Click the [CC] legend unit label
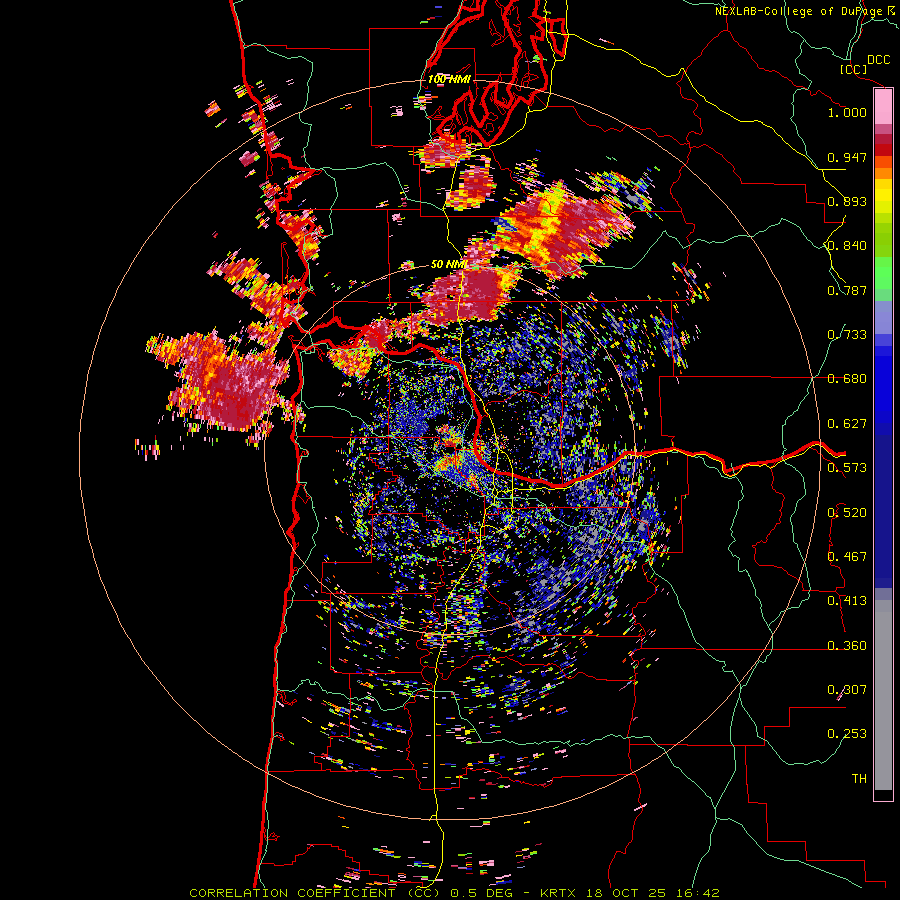This screenshot has height=900, width=900. pos(853,69)
